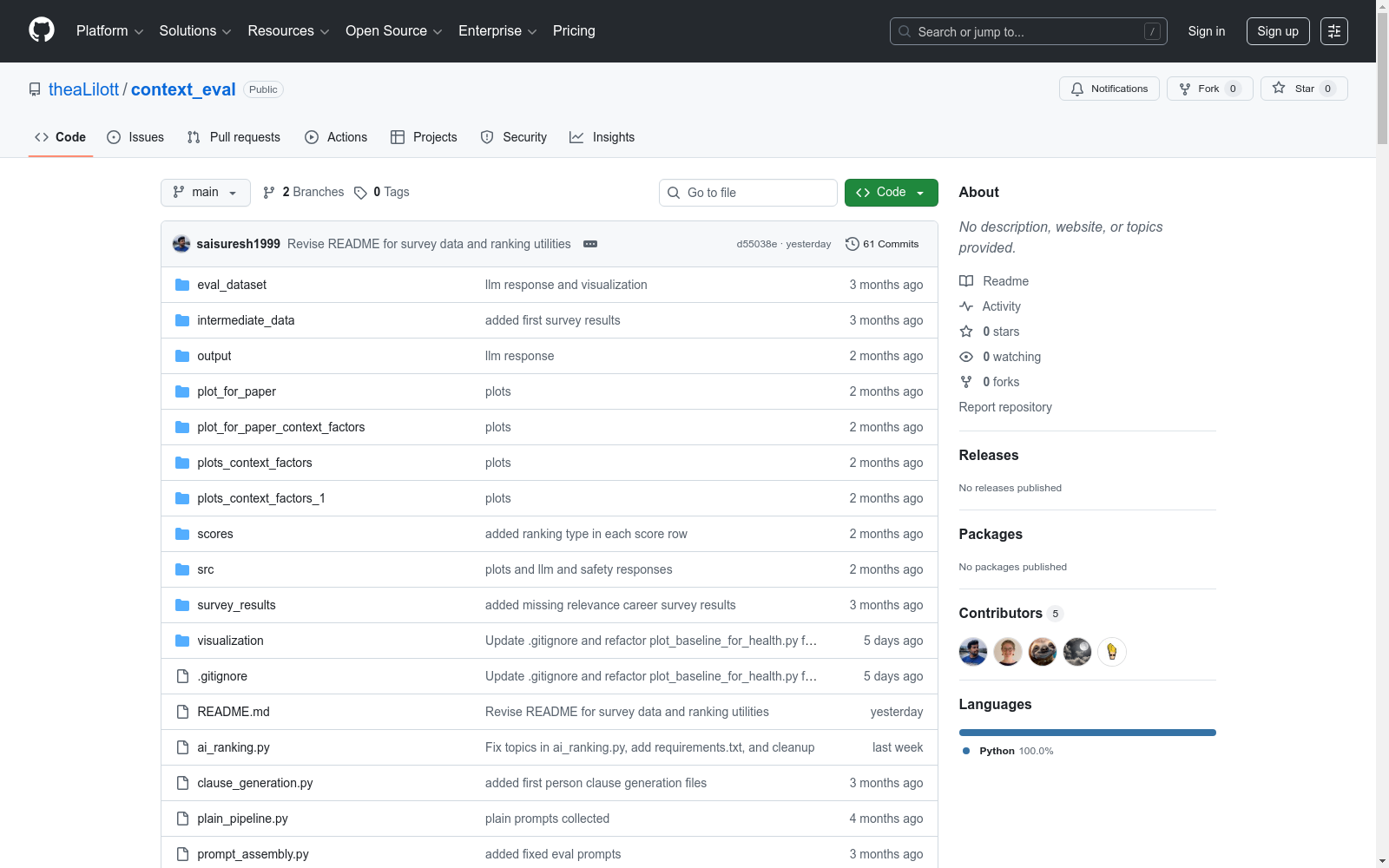The height and width of the screenshot is (868, 1389).
Task: Expand the Platform menu
Action: pos(110,31)
